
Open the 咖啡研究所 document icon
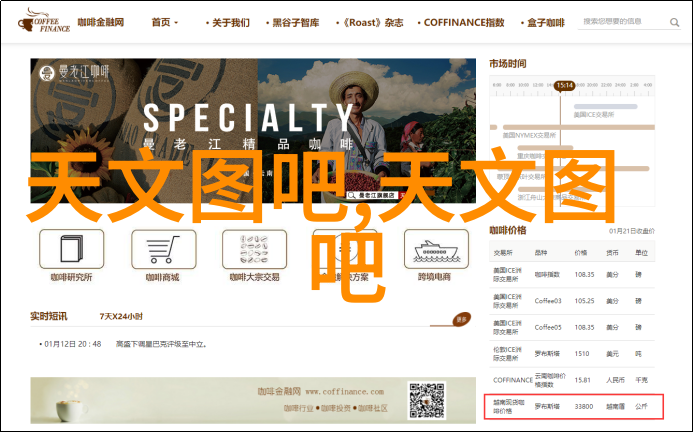click(72, 249)
